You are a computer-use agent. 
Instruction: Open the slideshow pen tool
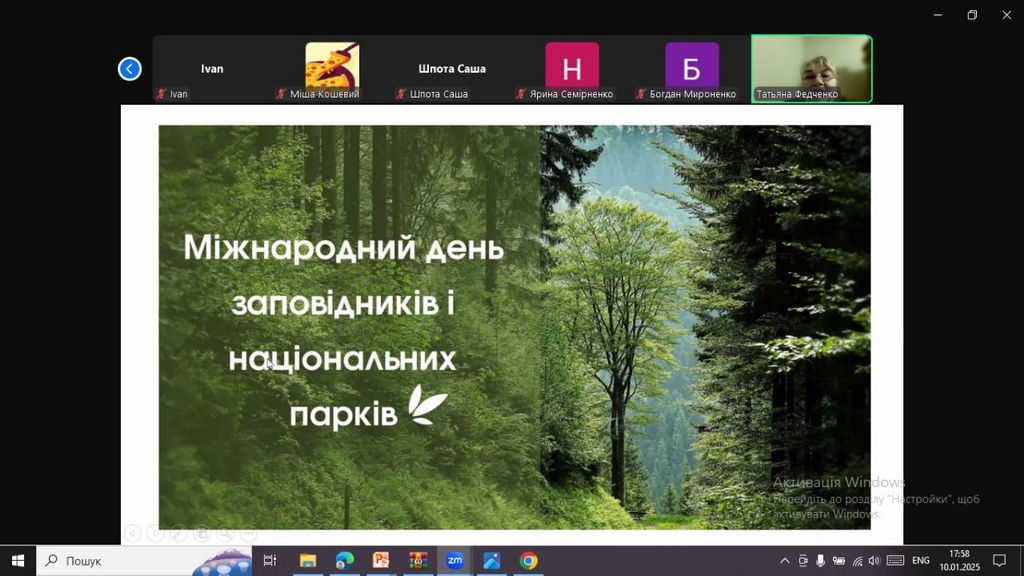pos(178,534)
